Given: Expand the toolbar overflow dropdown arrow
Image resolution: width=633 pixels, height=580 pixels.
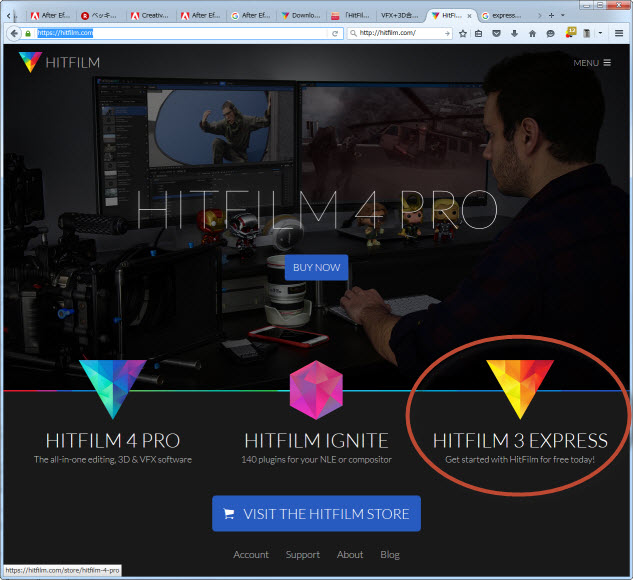Looking at the screenshot, I should click(600, 34).
